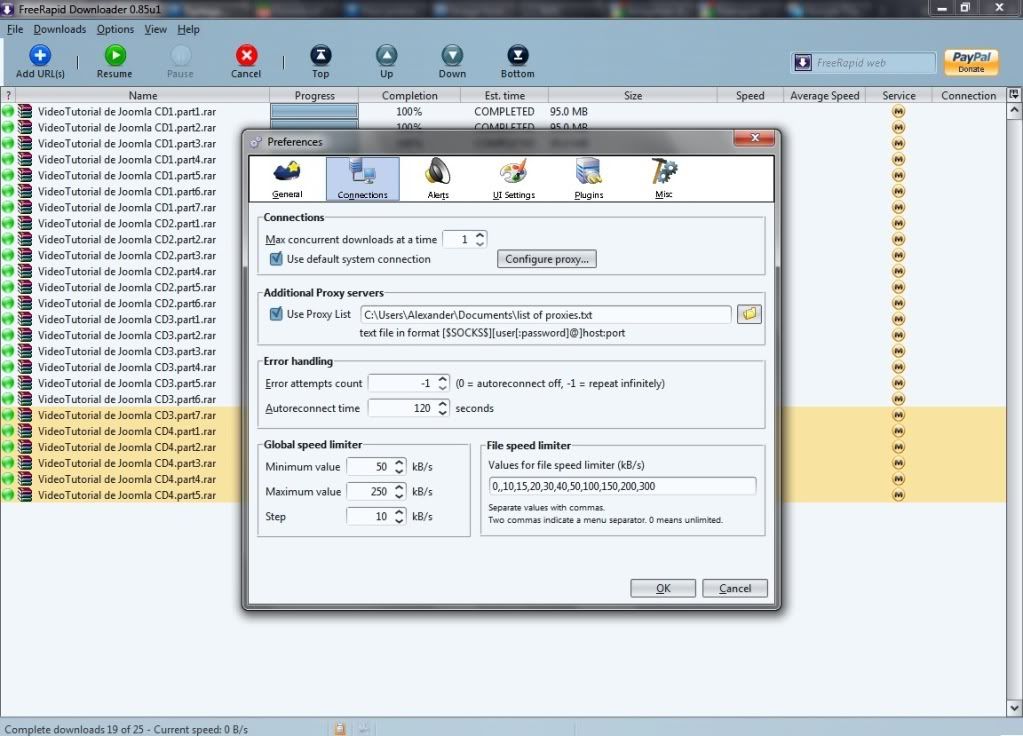Click the Configure proxy... button
This screenshot has height=736, width=1023.
point(547,259)
